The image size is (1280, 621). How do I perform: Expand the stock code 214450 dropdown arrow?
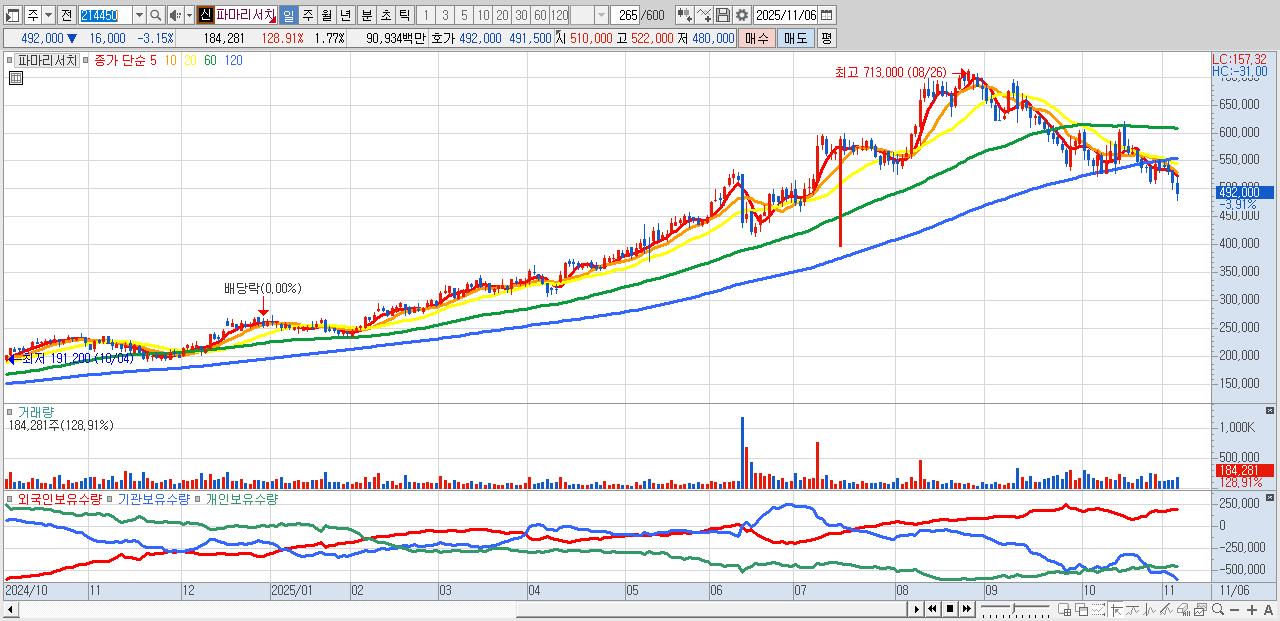point(139,15)
